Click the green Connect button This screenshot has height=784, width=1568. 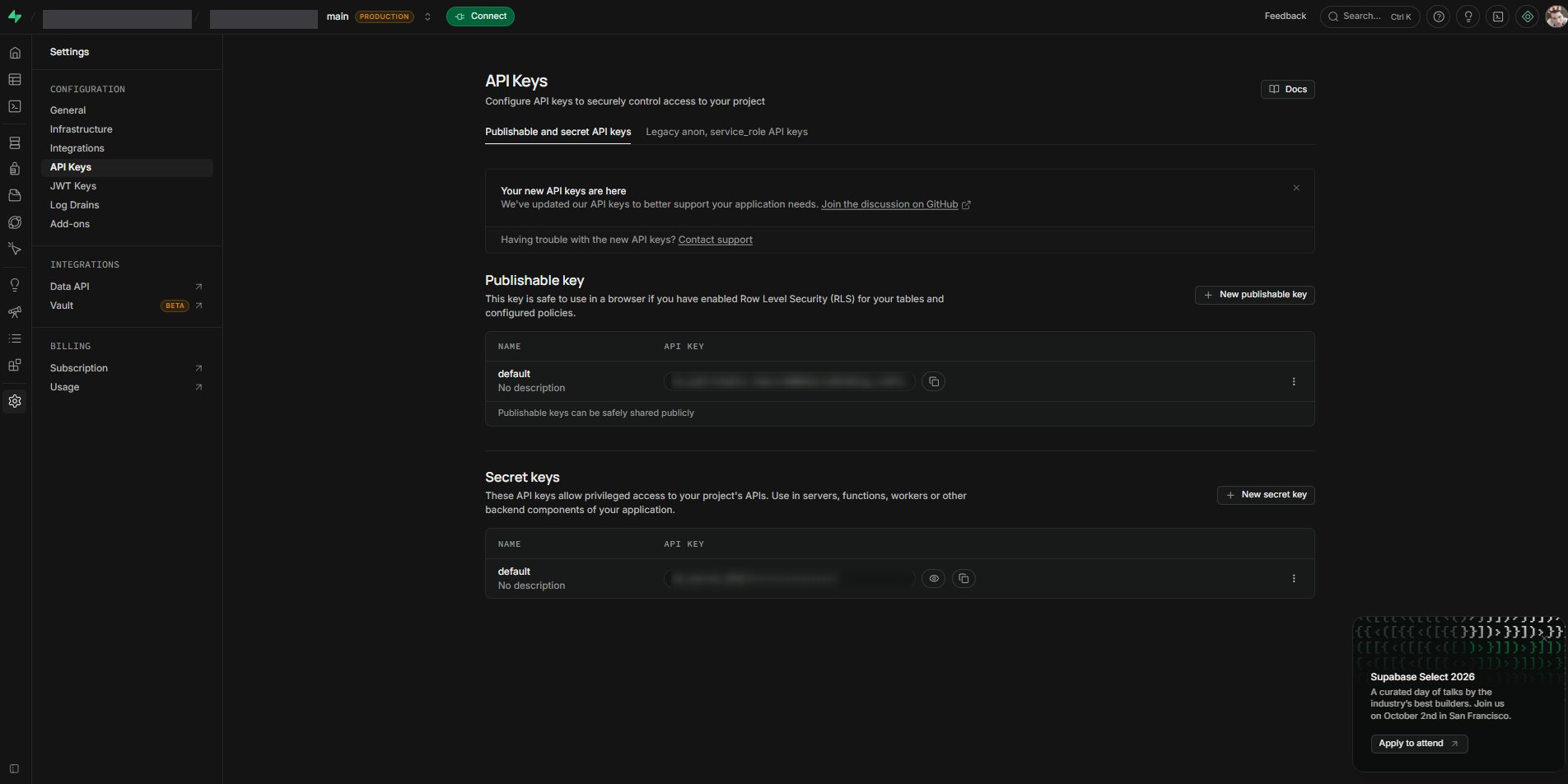pyautogui.click(x=480, y=16)
